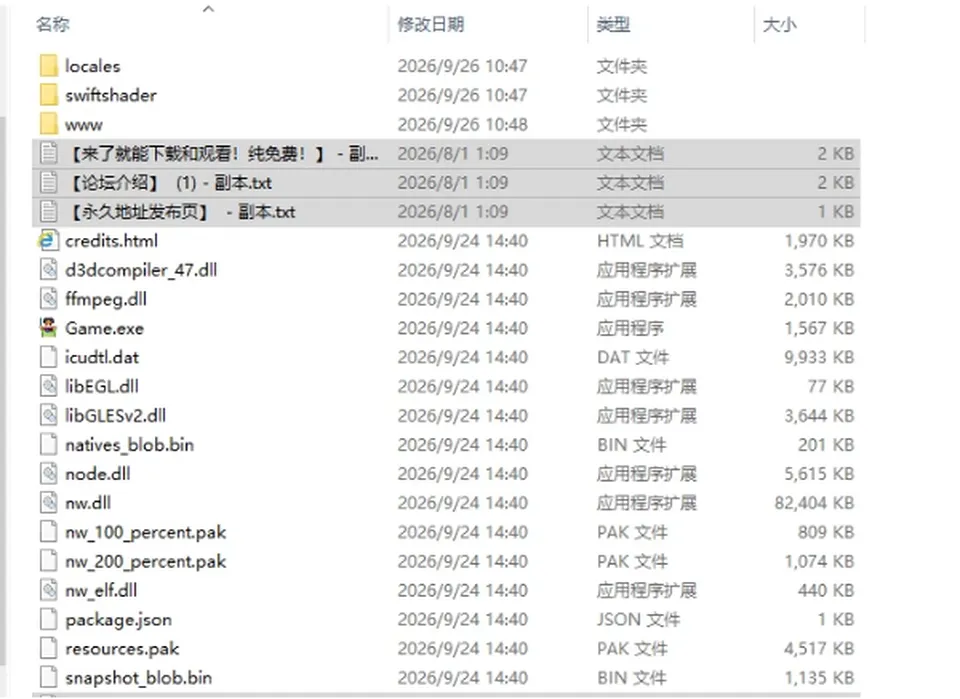Viewport: 960px width, 699px height.
Task: Click the ffmpeg.dll file icon
Action: [48, 299]
